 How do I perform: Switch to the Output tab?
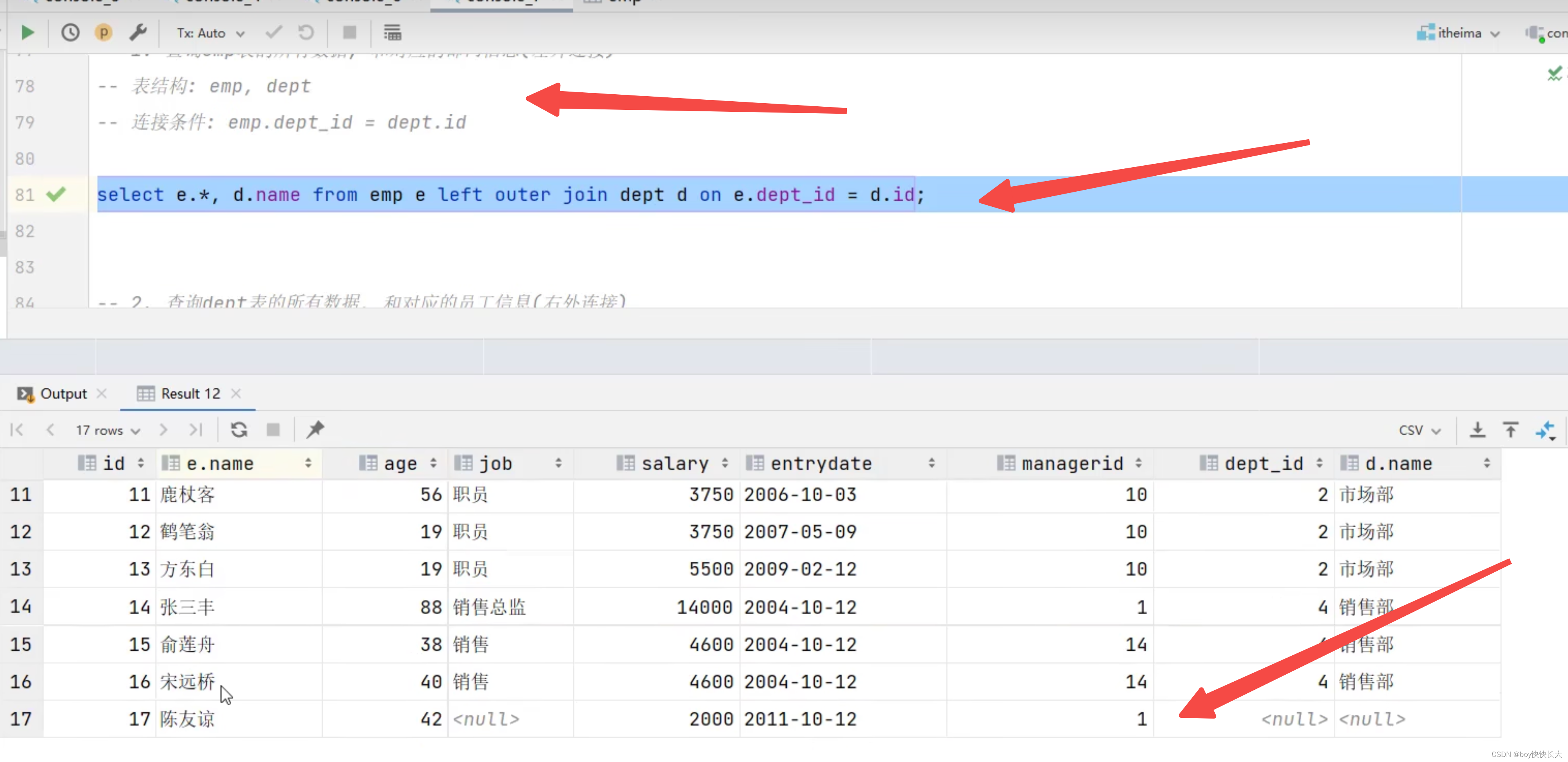pyautogui.click(x=53, y=393)
